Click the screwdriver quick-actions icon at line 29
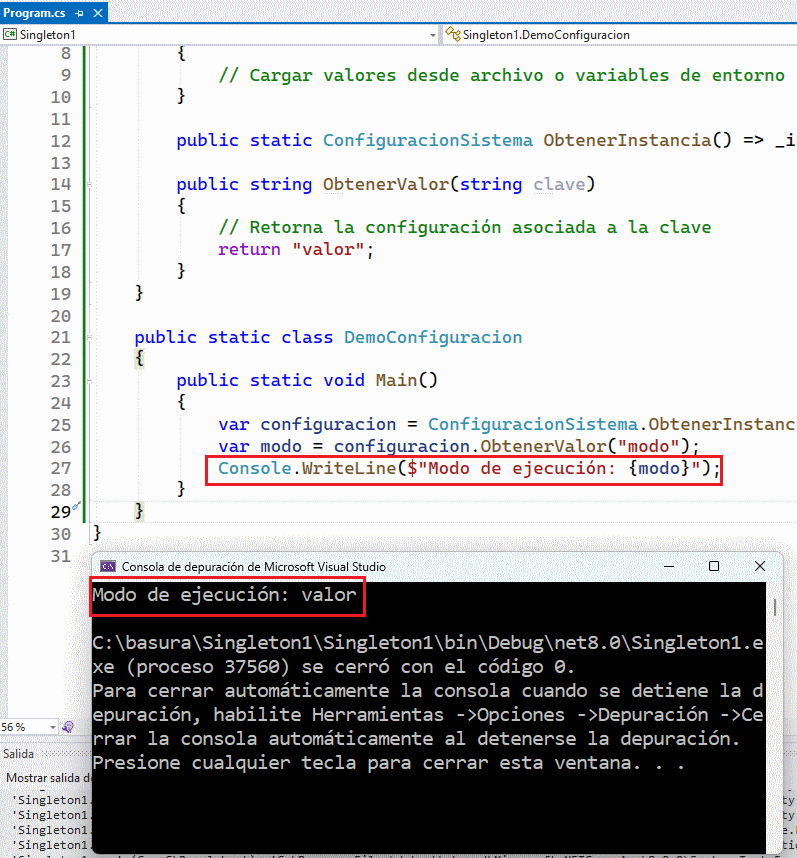 point(76,507)
